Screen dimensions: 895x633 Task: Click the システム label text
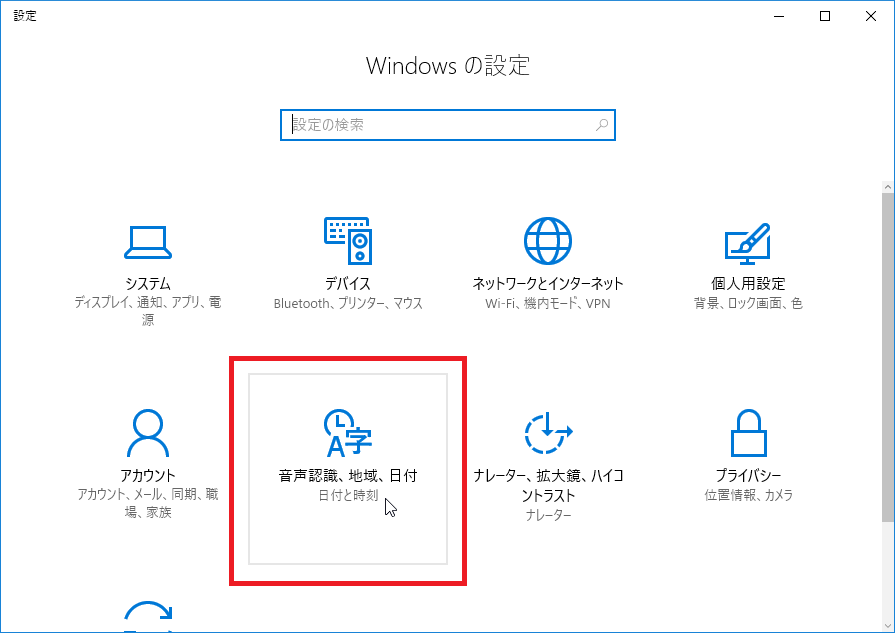148,283
